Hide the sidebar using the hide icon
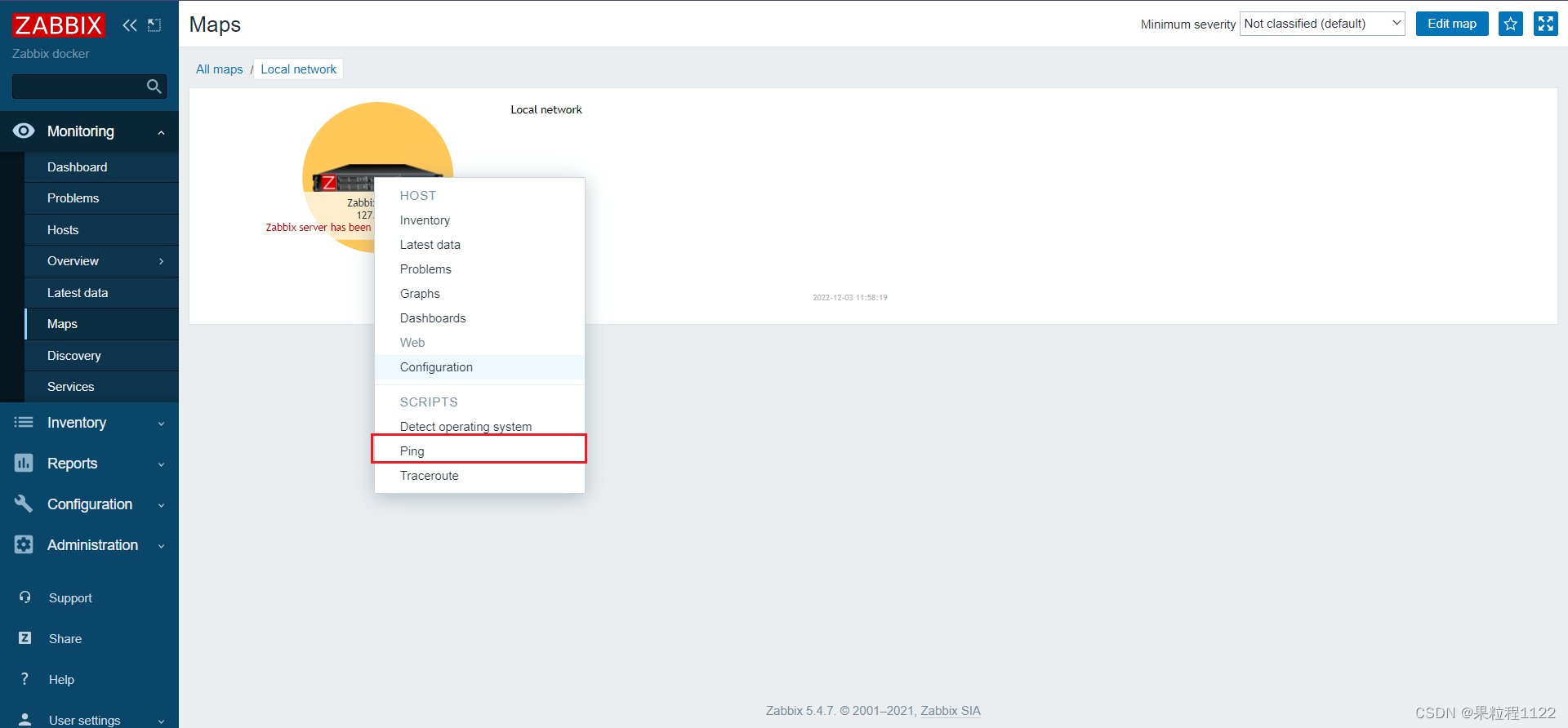 tap(154, 25)
